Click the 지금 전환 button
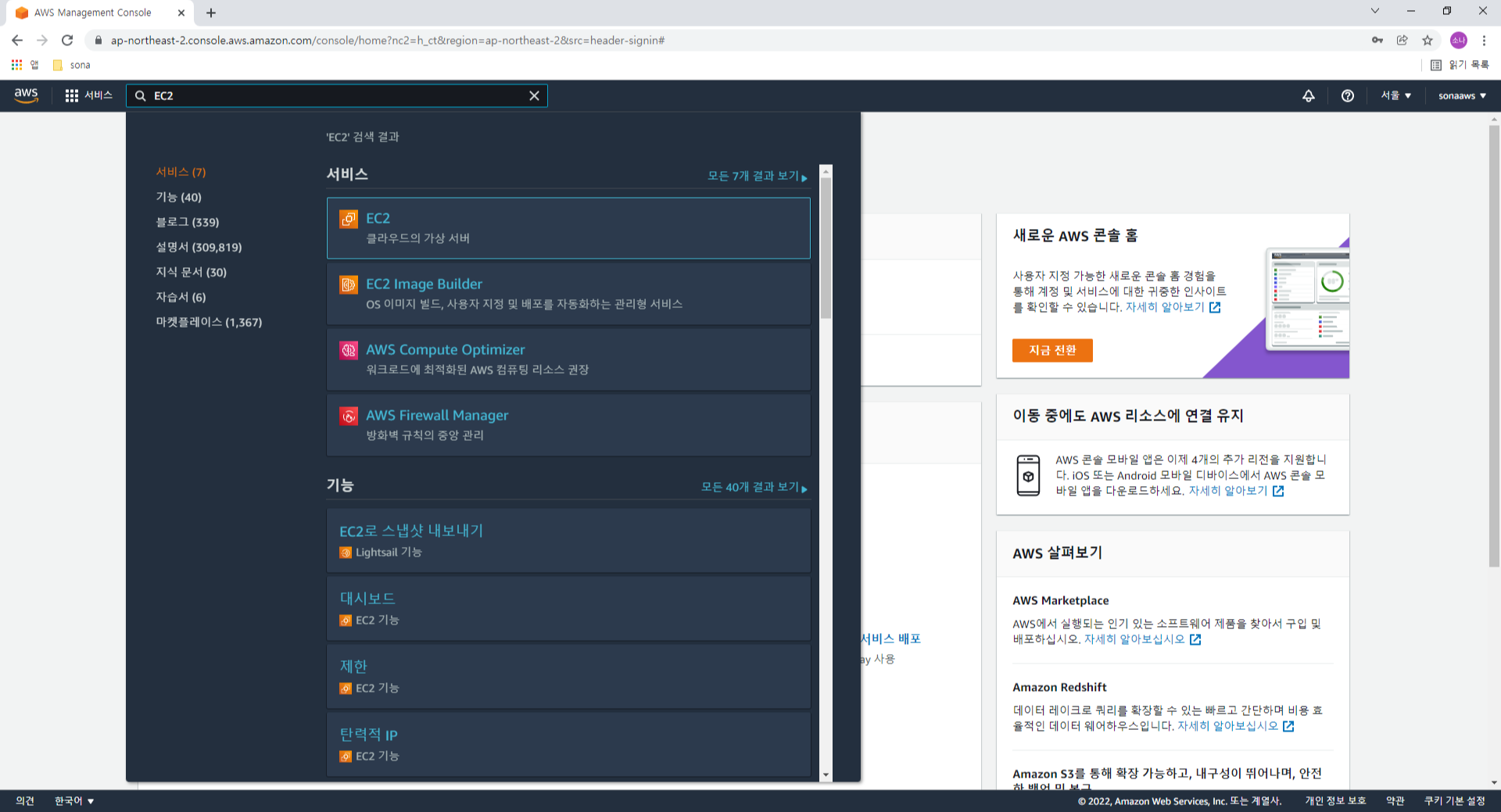The image size is (1501, 812). 1052,350
